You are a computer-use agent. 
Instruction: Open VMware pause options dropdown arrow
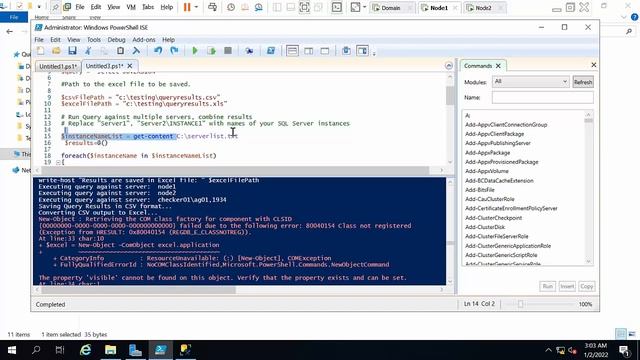(196, 7)
